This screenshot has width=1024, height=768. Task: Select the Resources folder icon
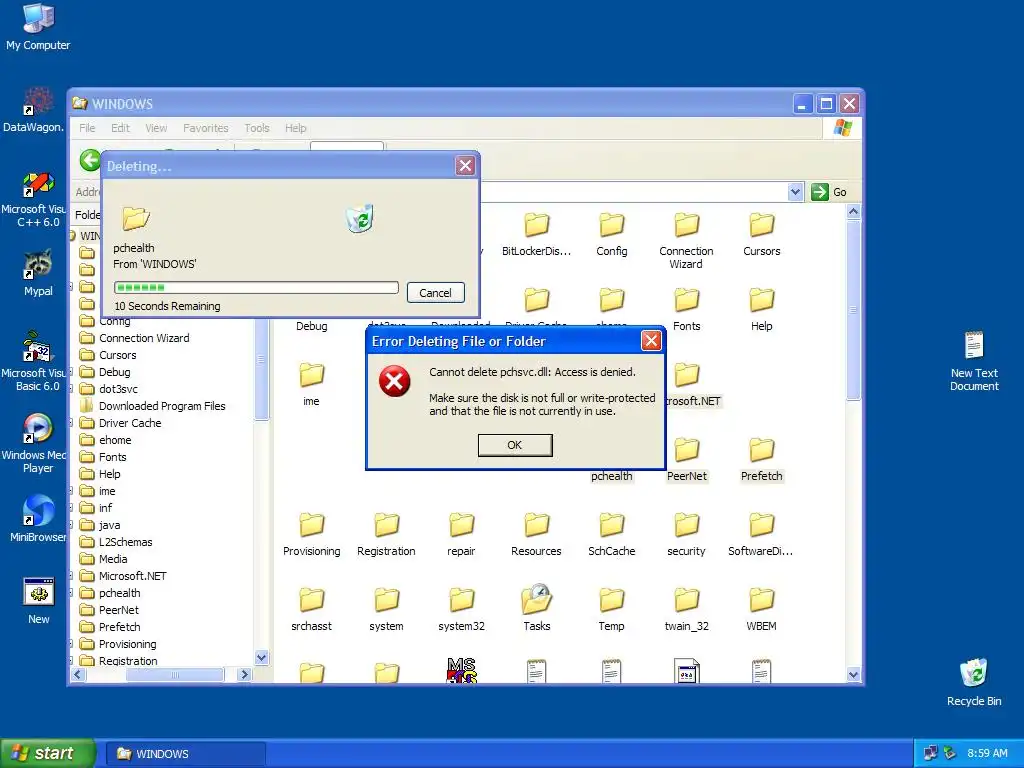click(536, 525)
